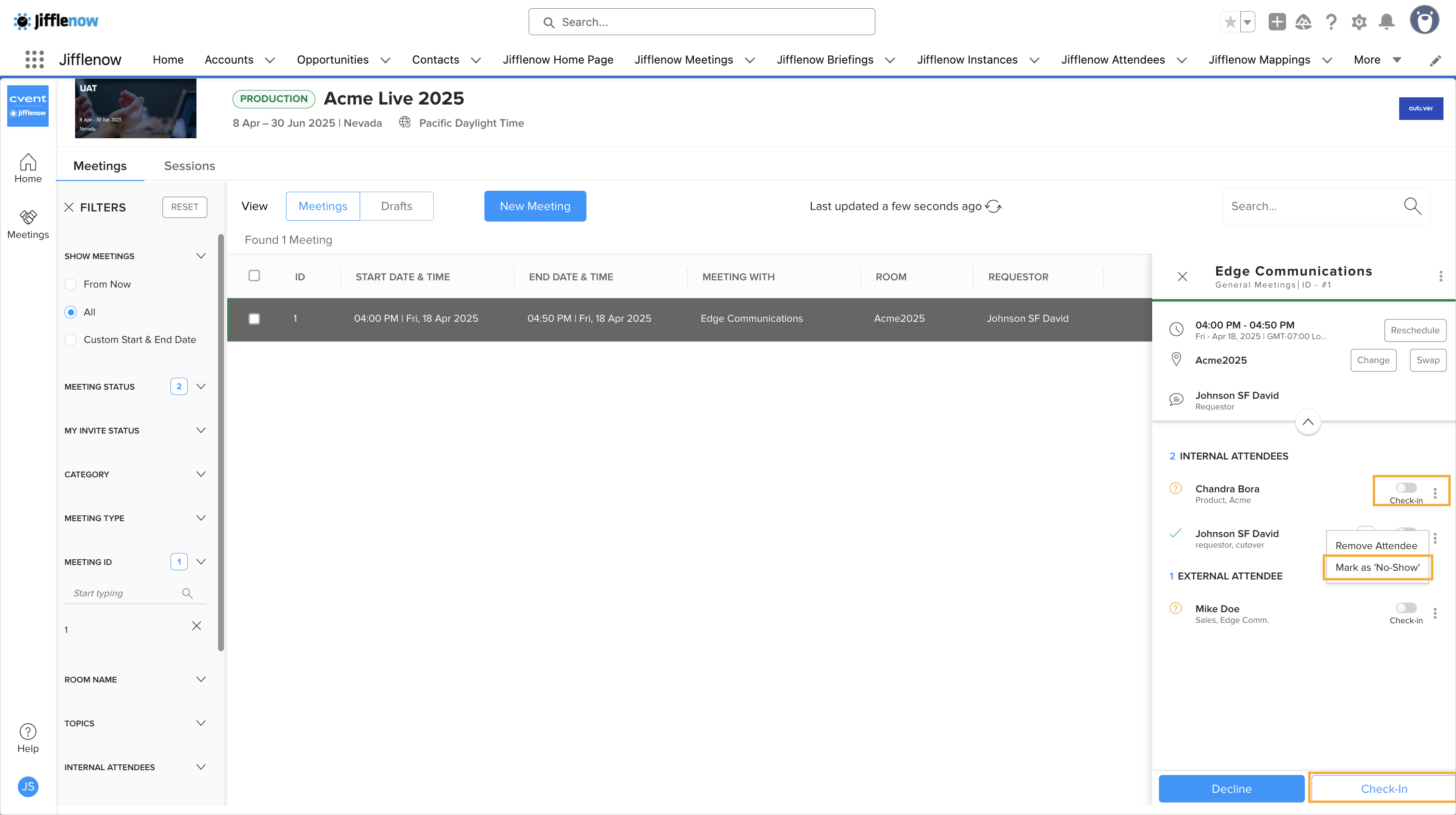Expand the Meeting Status filter
1456x815 pixels.
[201, 386]
